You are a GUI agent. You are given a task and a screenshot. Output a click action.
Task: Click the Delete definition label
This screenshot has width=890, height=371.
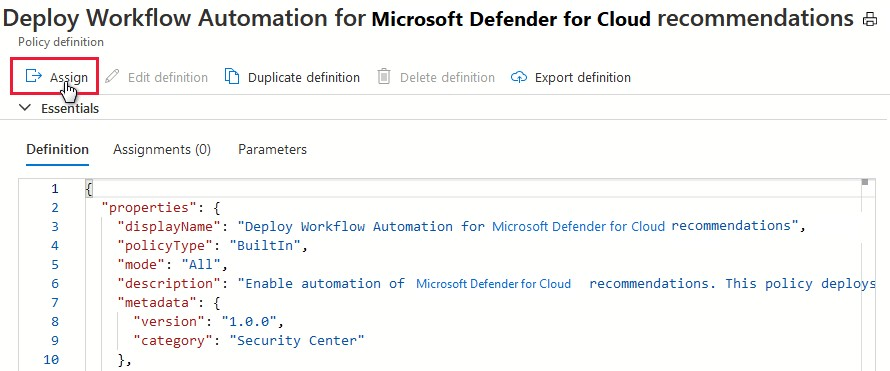447,77
